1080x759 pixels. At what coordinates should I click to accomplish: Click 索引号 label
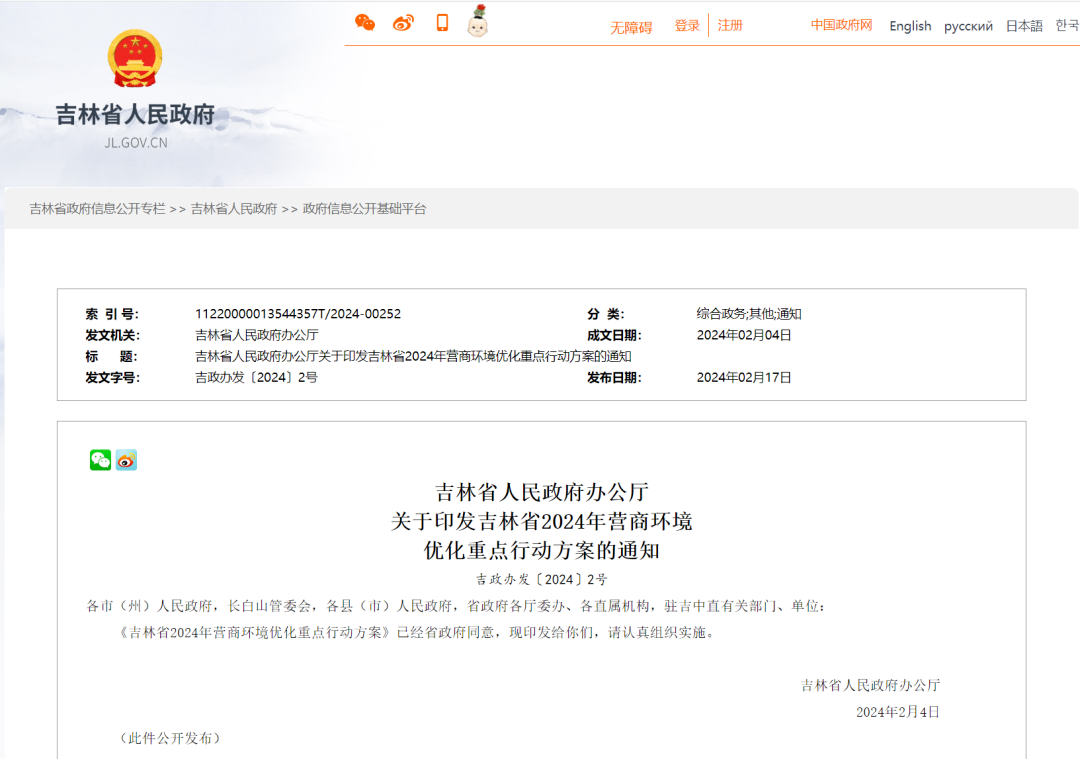tap(112, 314)
